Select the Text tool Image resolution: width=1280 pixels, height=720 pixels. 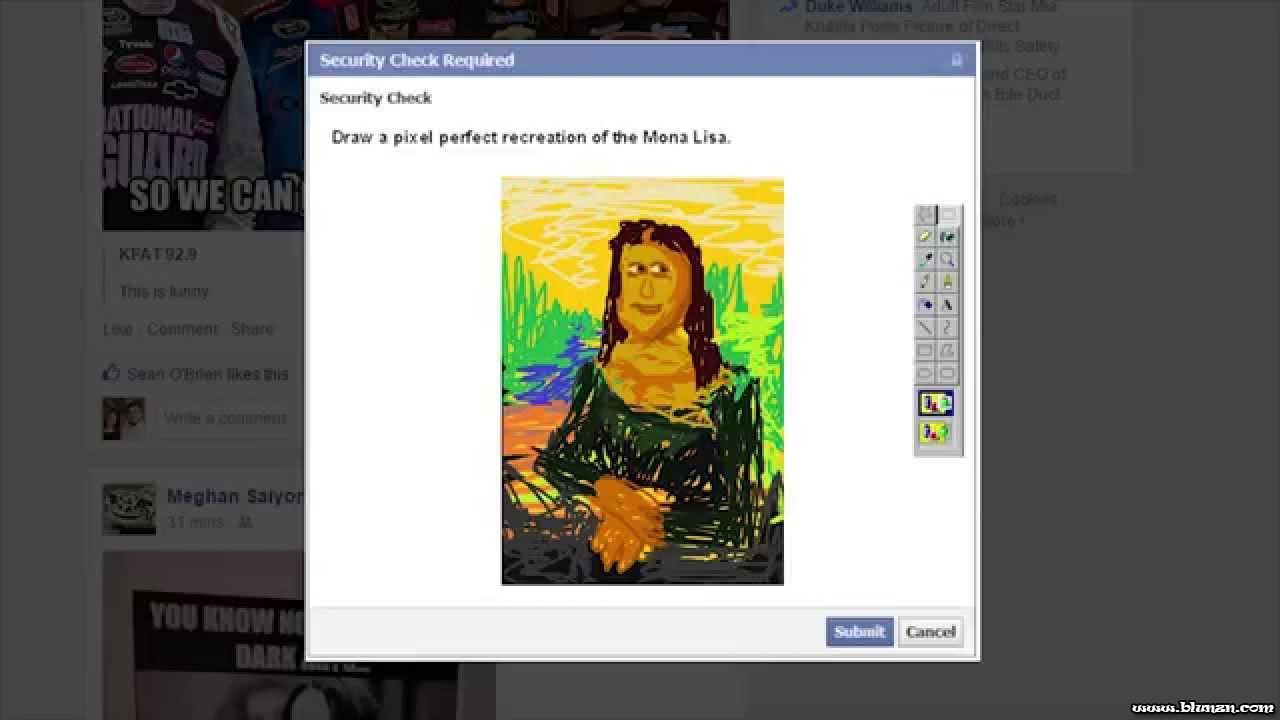(x=948, y=305)
